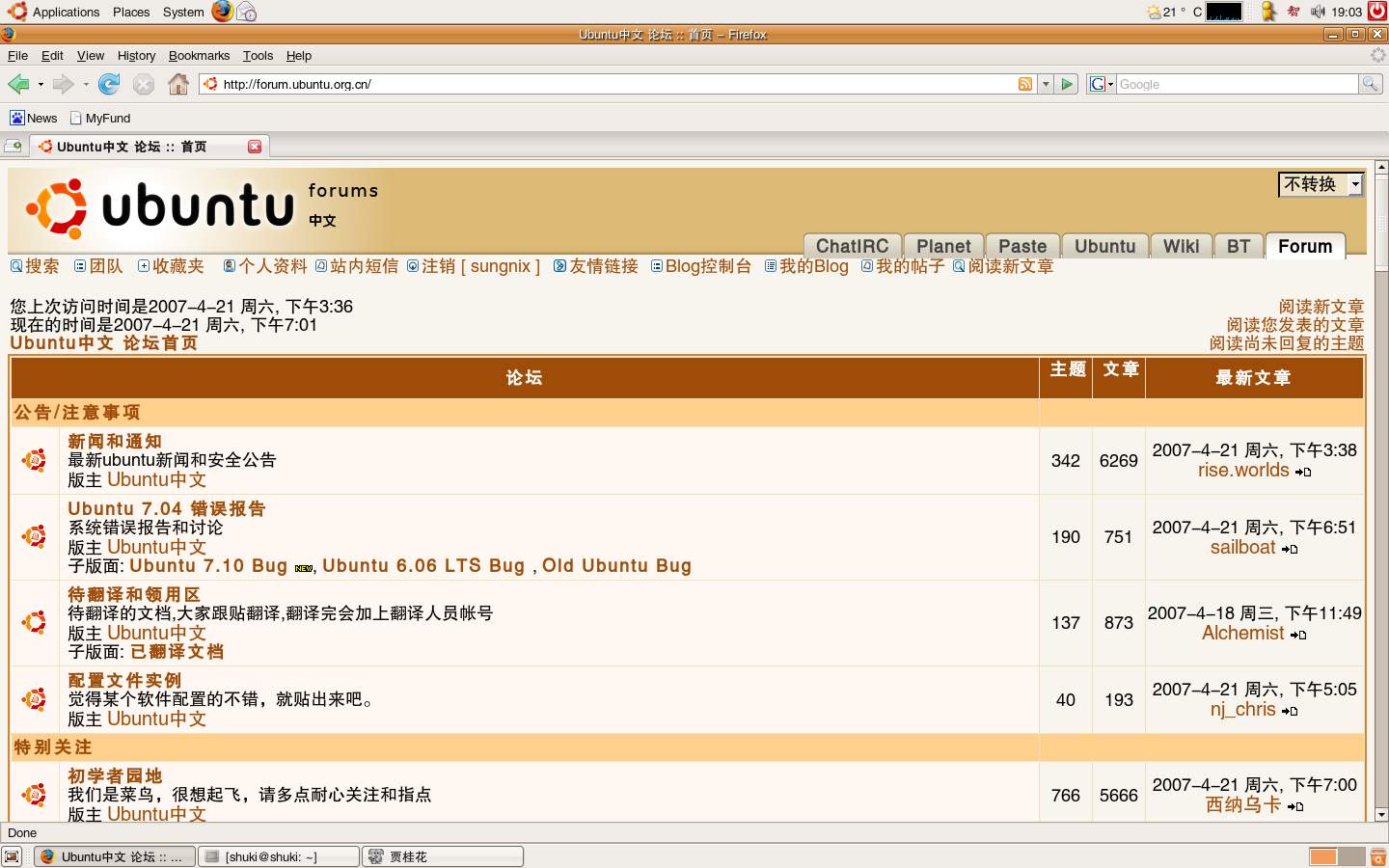Focus the Google search input field
The width and height of the screenshot is (1389, 868).
[x=1237, y=84]
